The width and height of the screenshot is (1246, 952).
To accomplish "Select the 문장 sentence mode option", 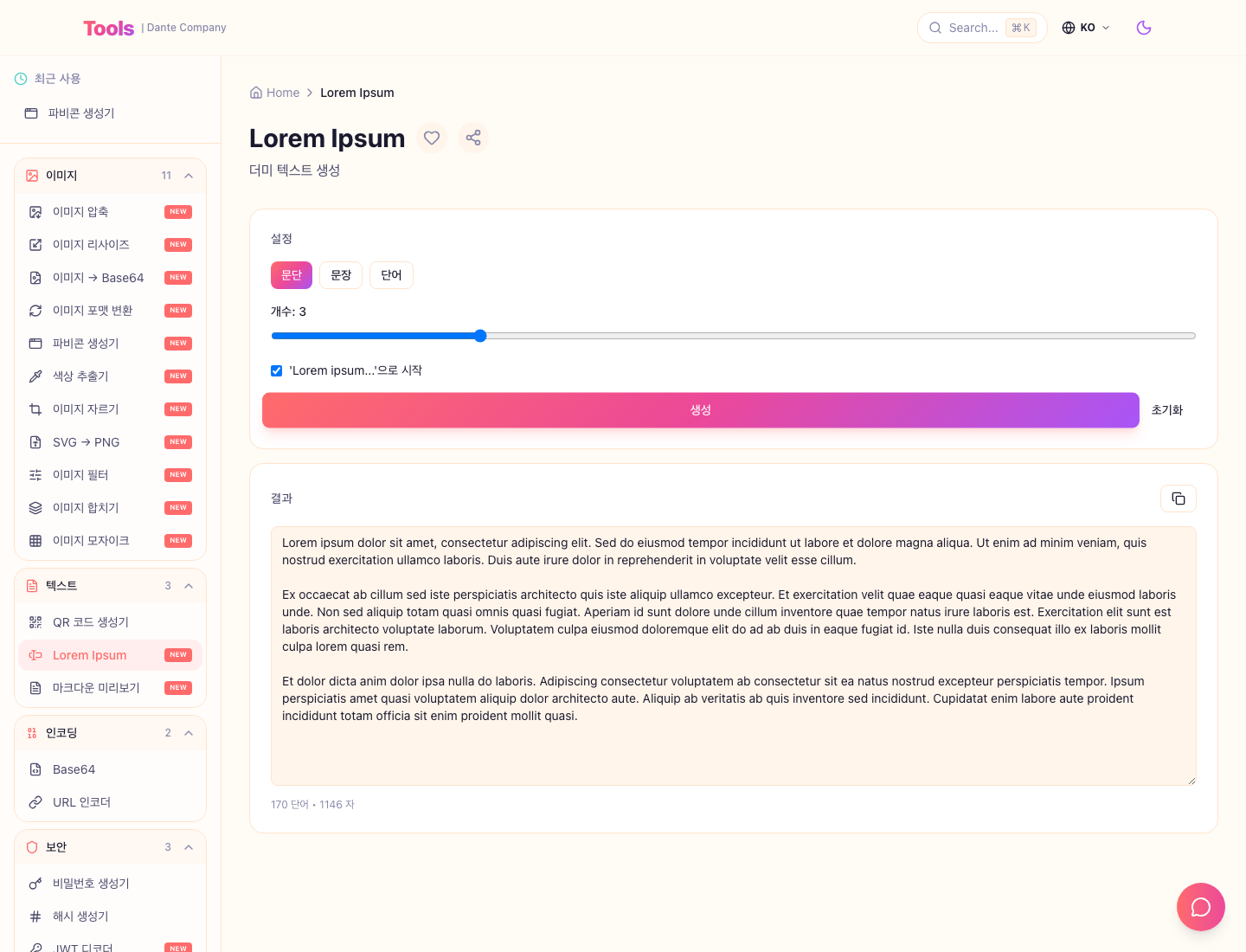I will [341, 275].
